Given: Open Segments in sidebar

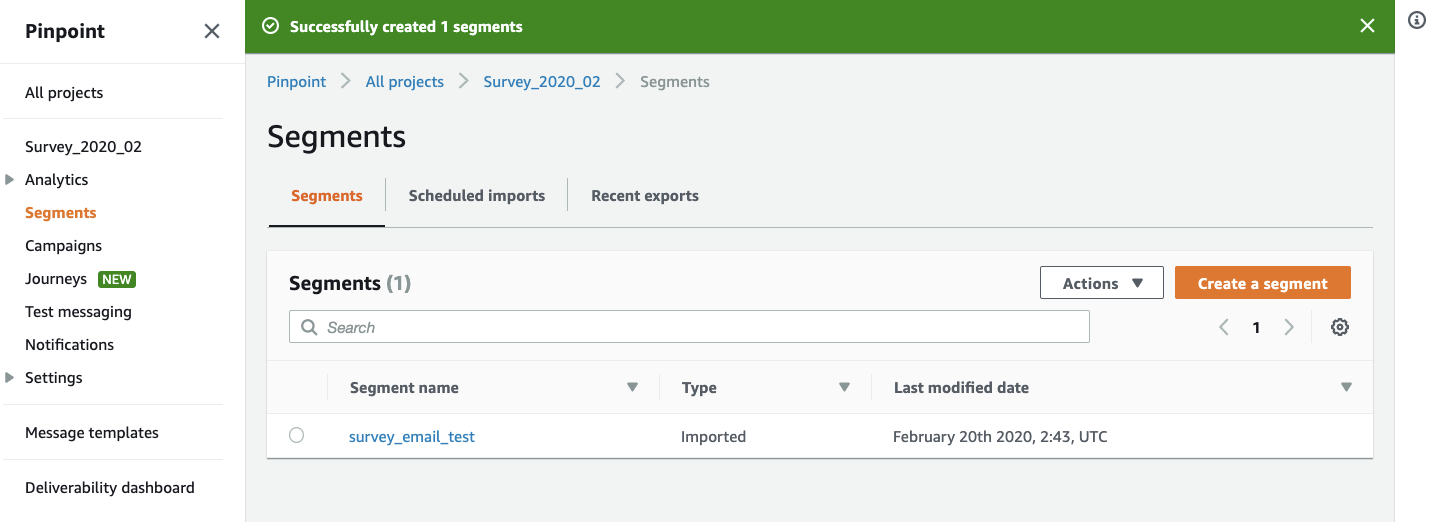Looking at the screenshot, I should pyautogui.click(x=61, y=212).
